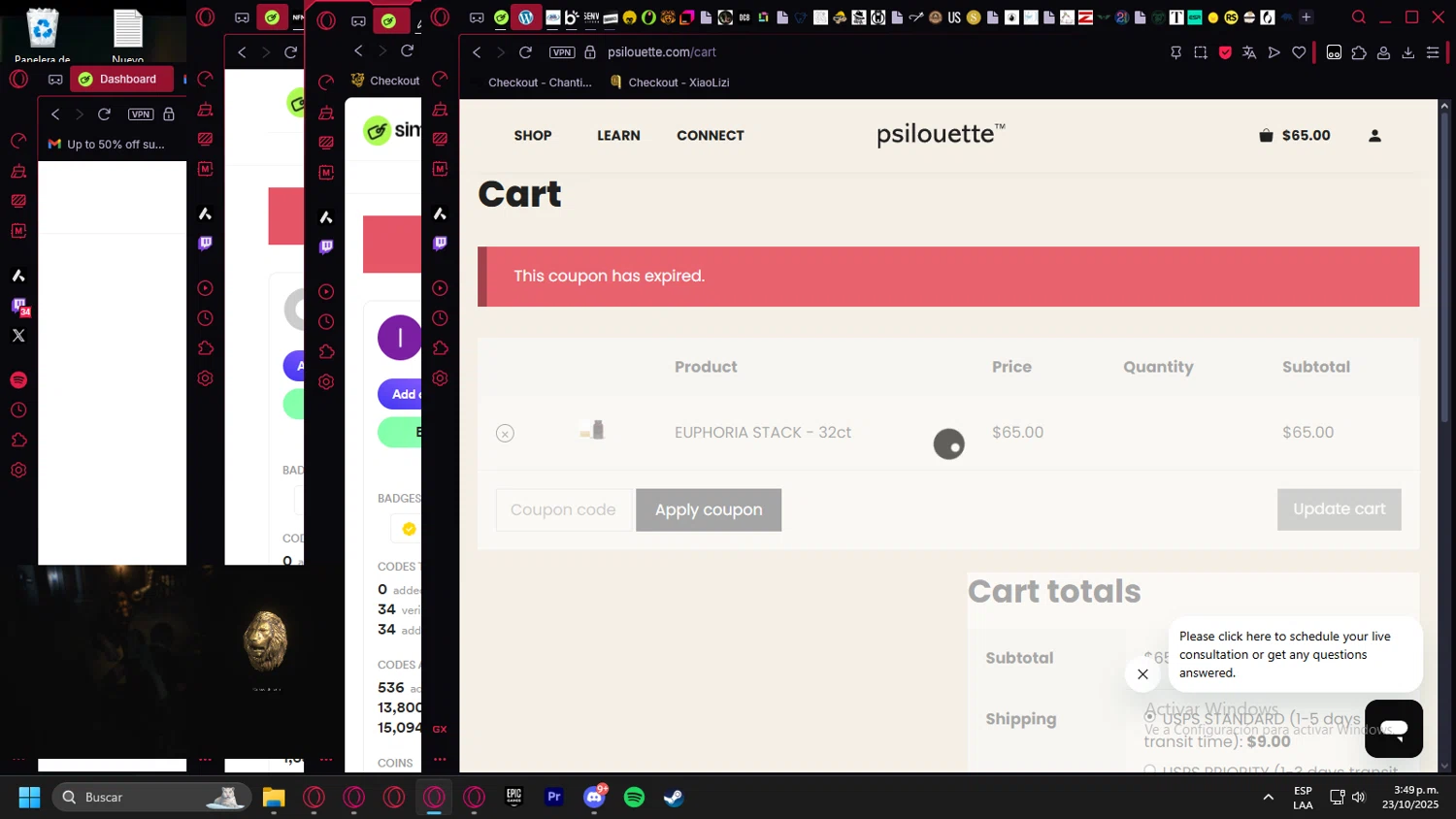Open GX Cleaner in psilouette window sidebar

[x=440, y=109]
